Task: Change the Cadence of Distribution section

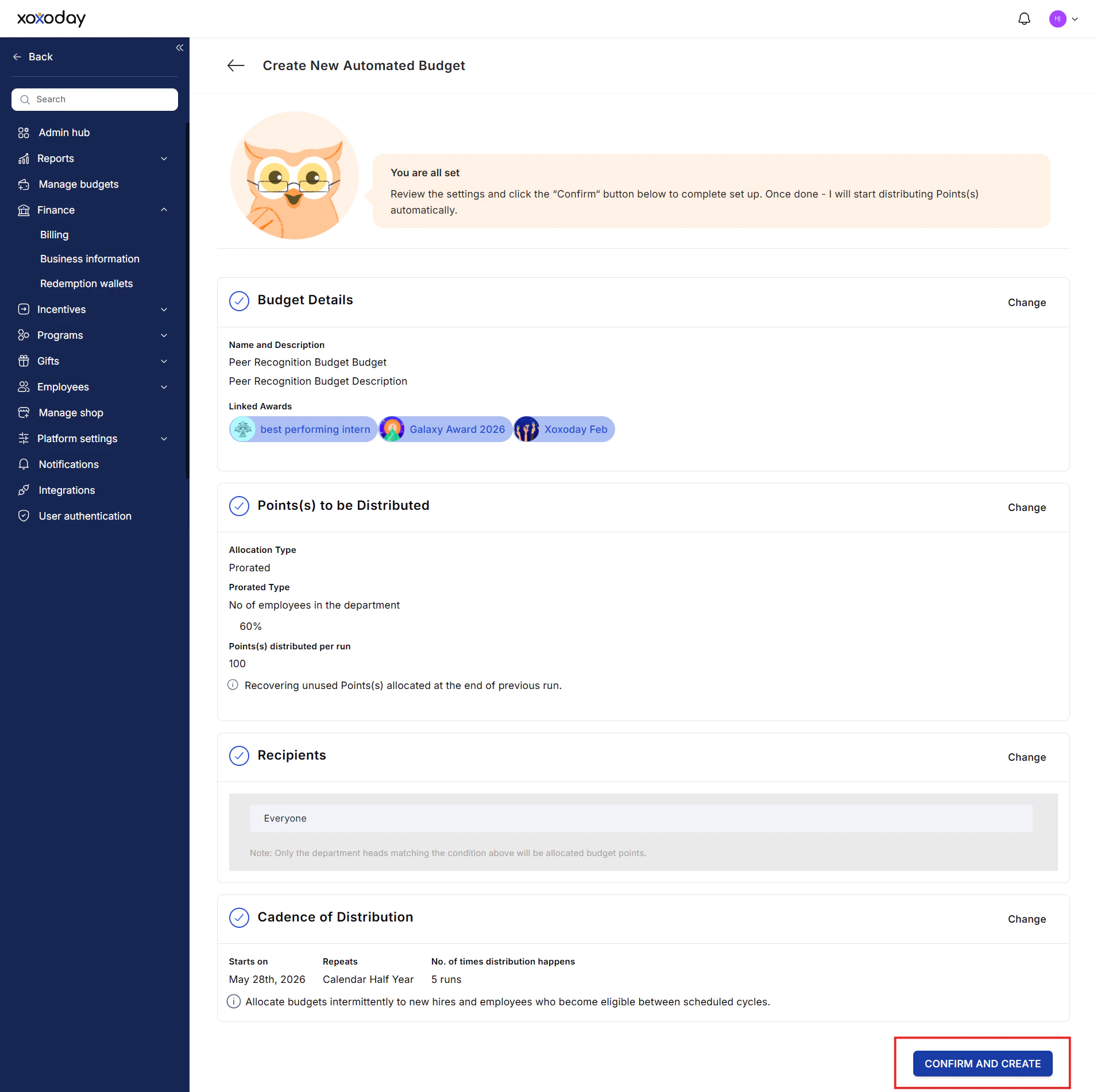Action: click(x=1027, y=919)
